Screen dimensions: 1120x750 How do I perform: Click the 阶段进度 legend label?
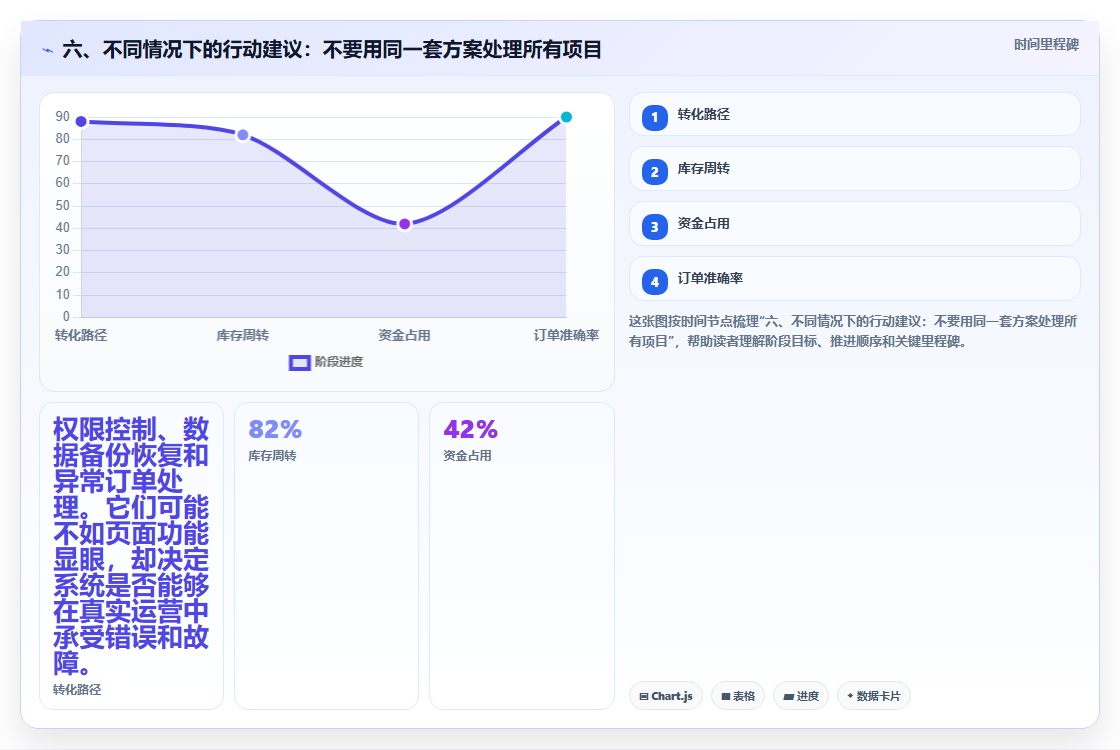pyautogui.click(x=339, y=362)
